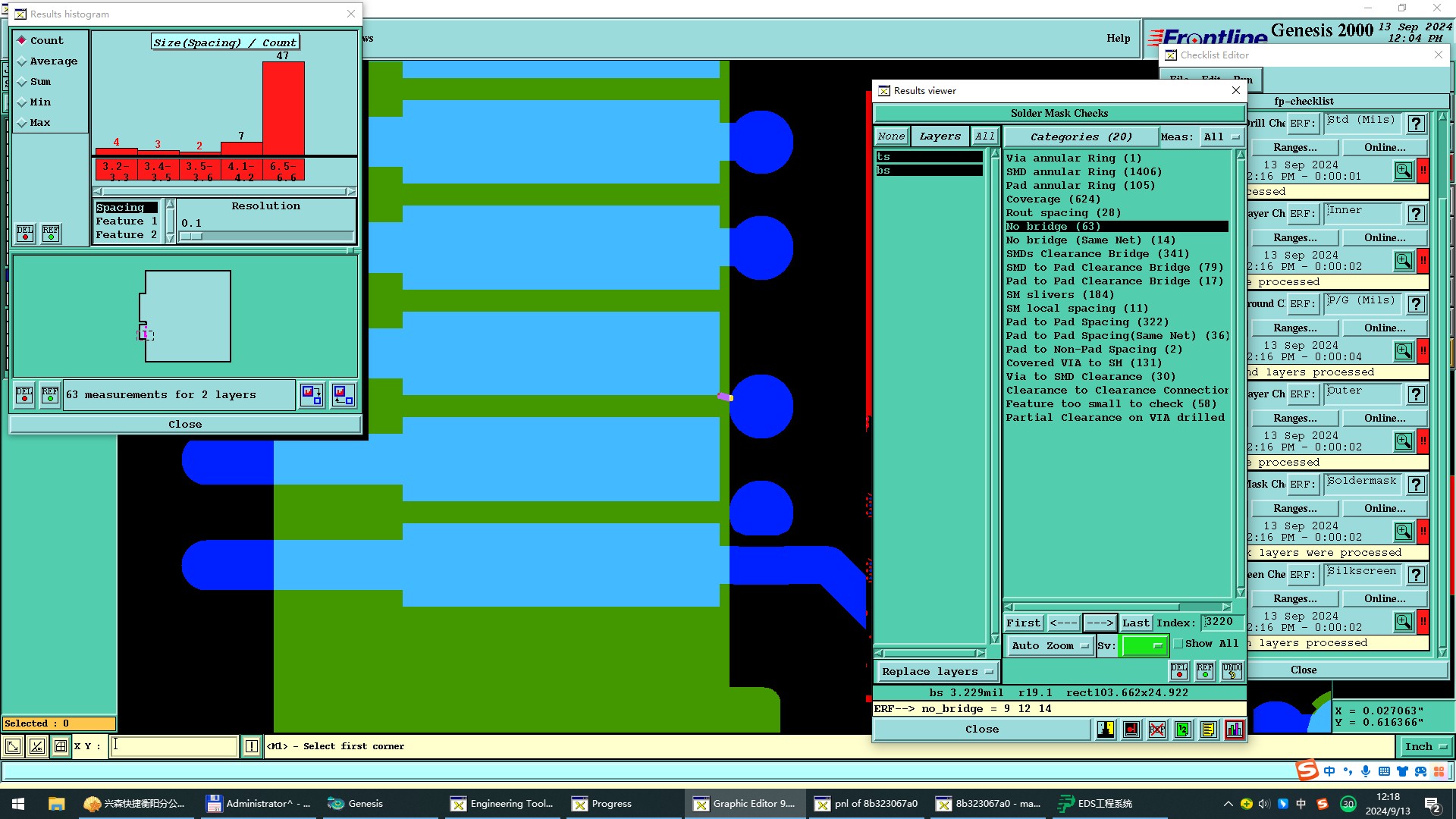This screenshot has height=819, width=1456.
Task: Click magnifier icon for Soldermask check results
Action: pos(1403,532)
